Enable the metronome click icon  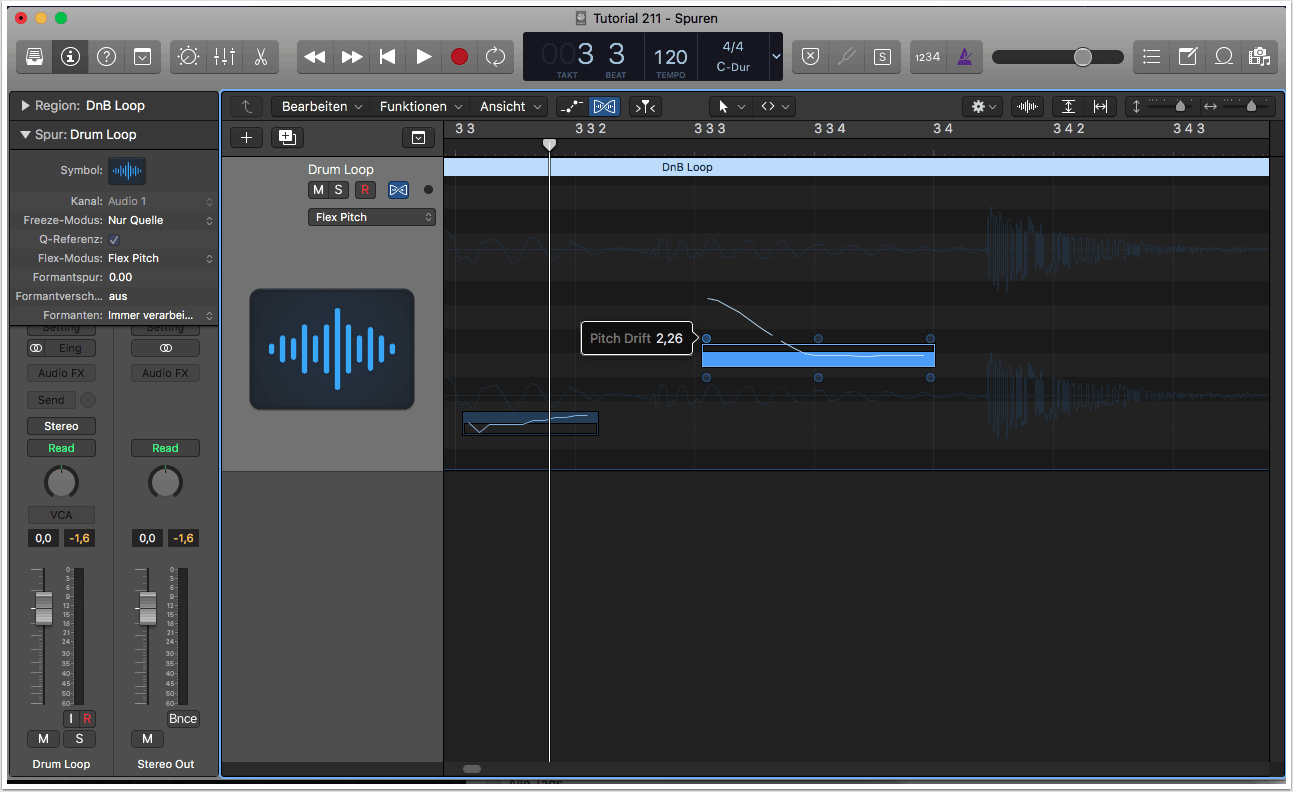(x=964, y=57)
